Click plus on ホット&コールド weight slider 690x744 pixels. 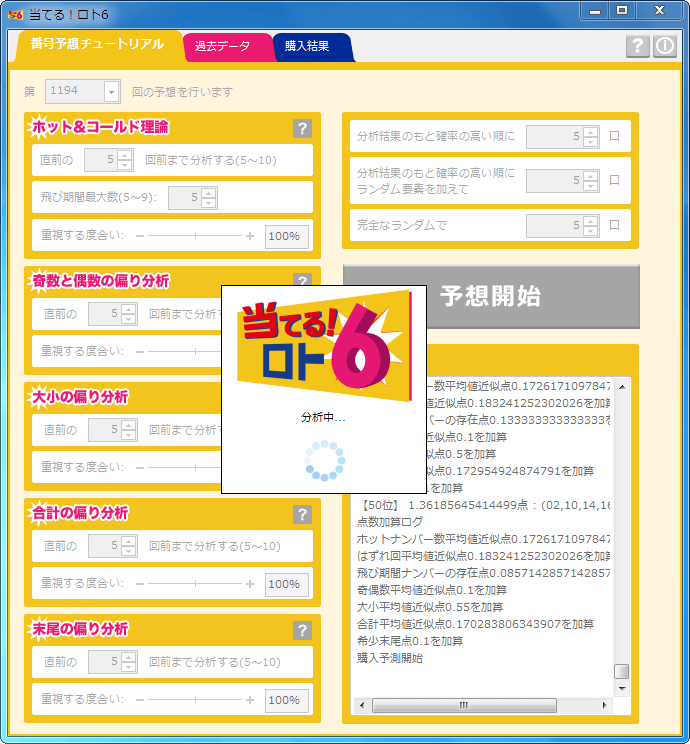250,236
